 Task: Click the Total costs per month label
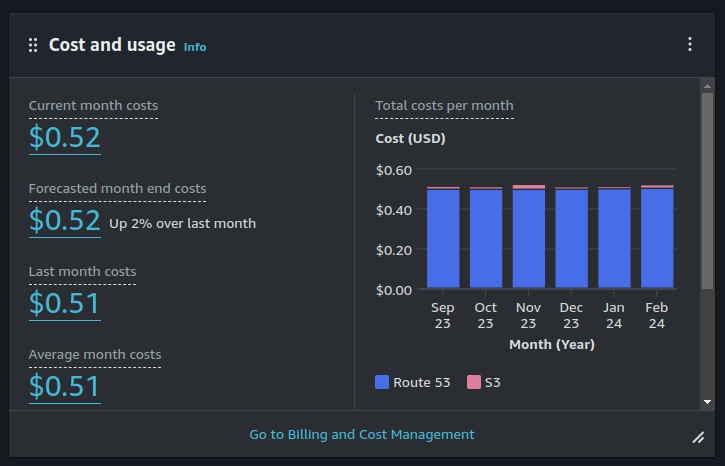[x=444, y=106]
